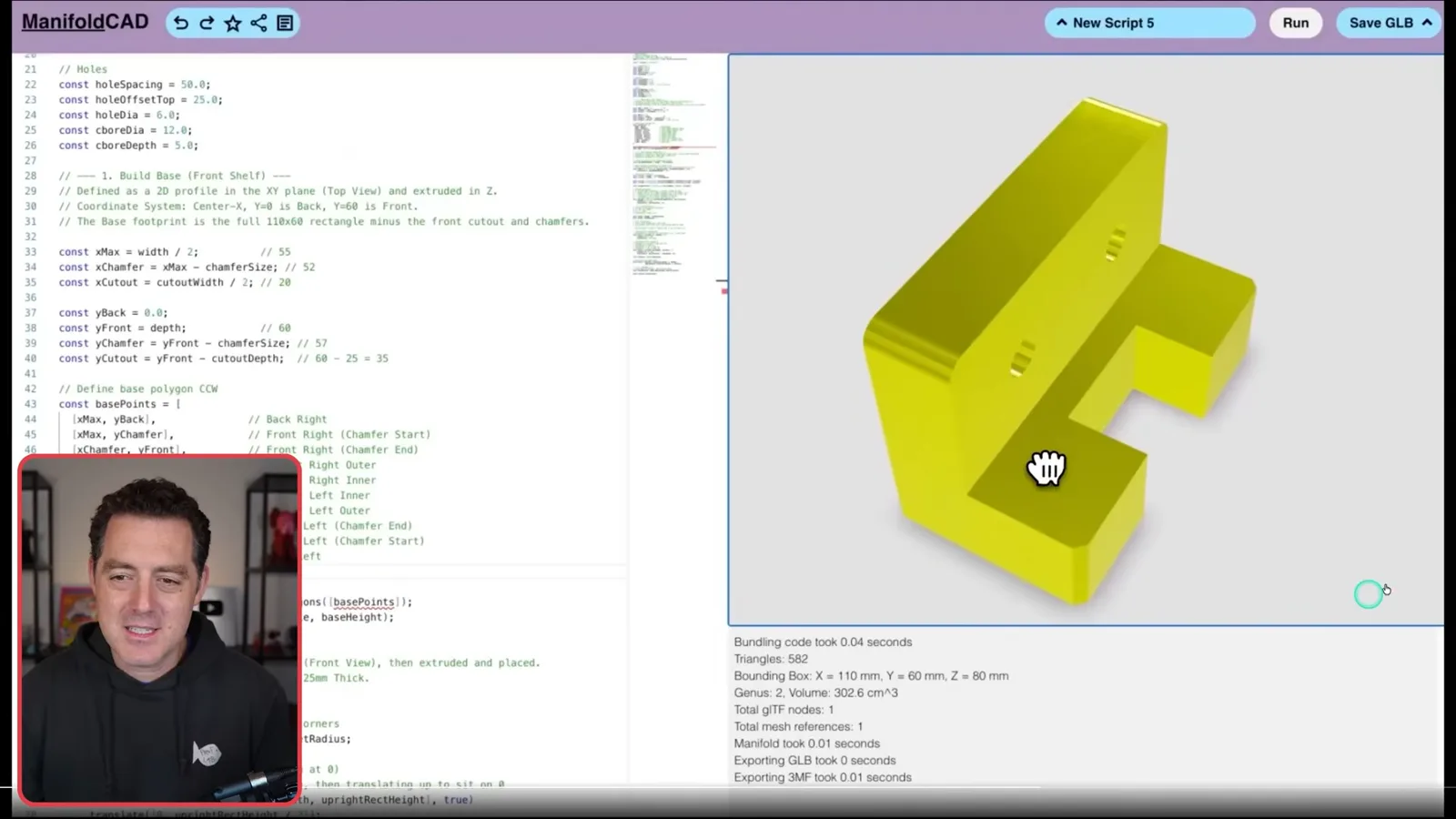Click on 'const holeDia = 6.0;' line
The width and height of the screenshot is (1456, 819).
tap(119, 115)
